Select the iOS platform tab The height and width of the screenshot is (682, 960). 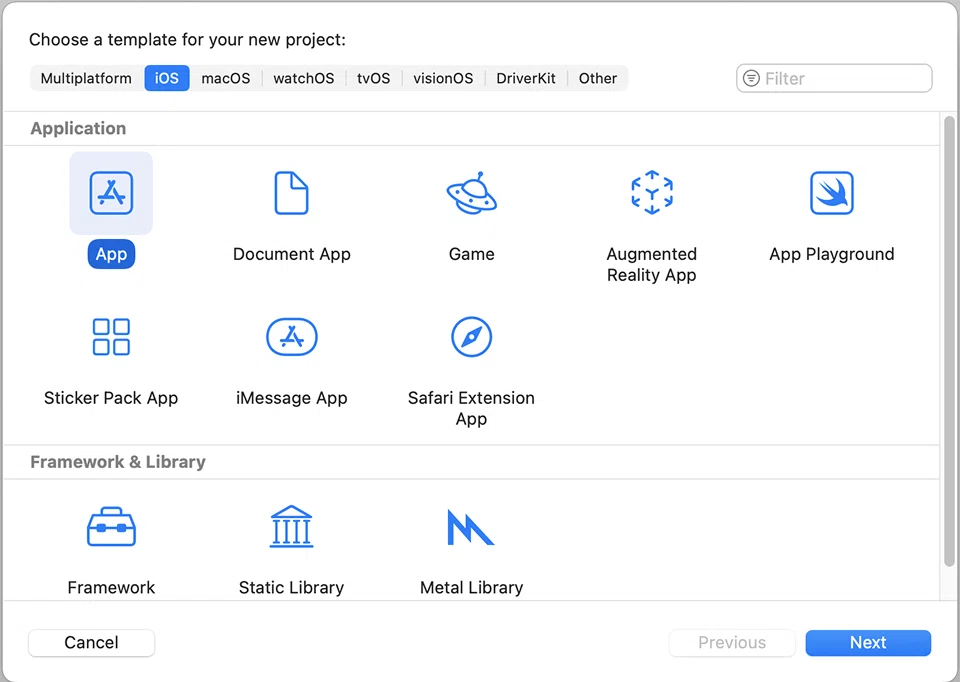167,78
